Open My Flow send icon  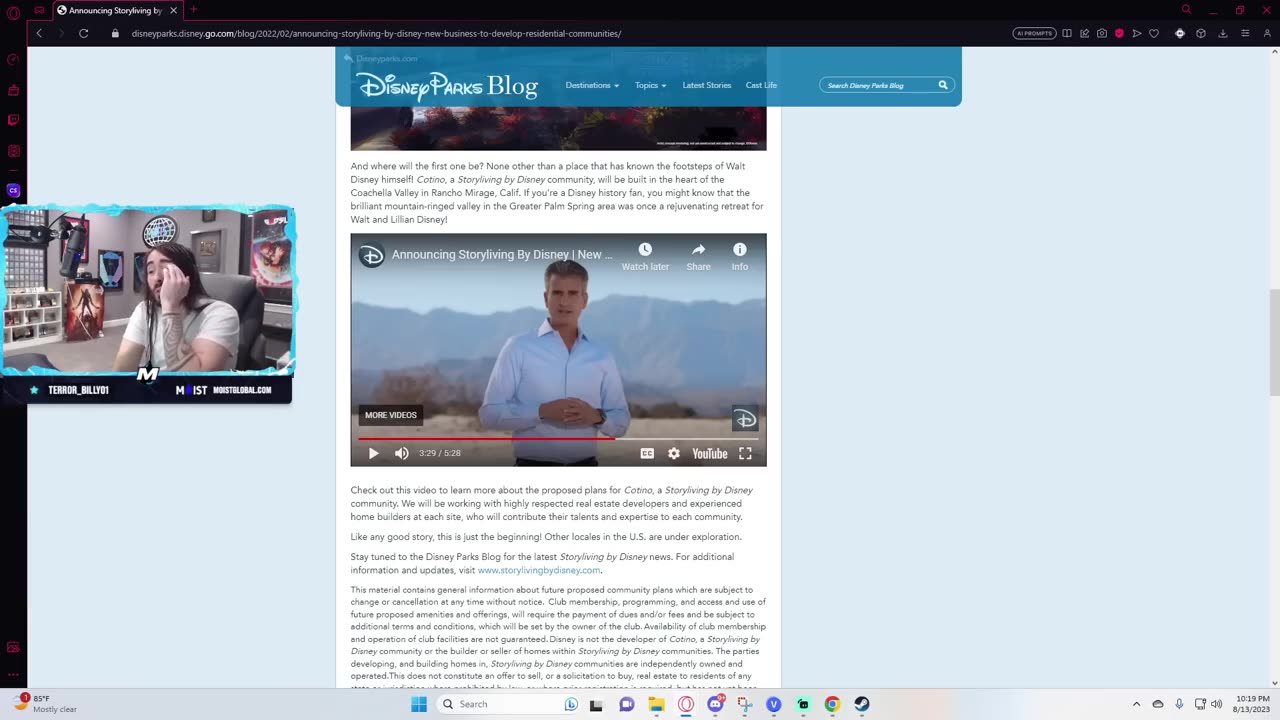(1136, 33)
